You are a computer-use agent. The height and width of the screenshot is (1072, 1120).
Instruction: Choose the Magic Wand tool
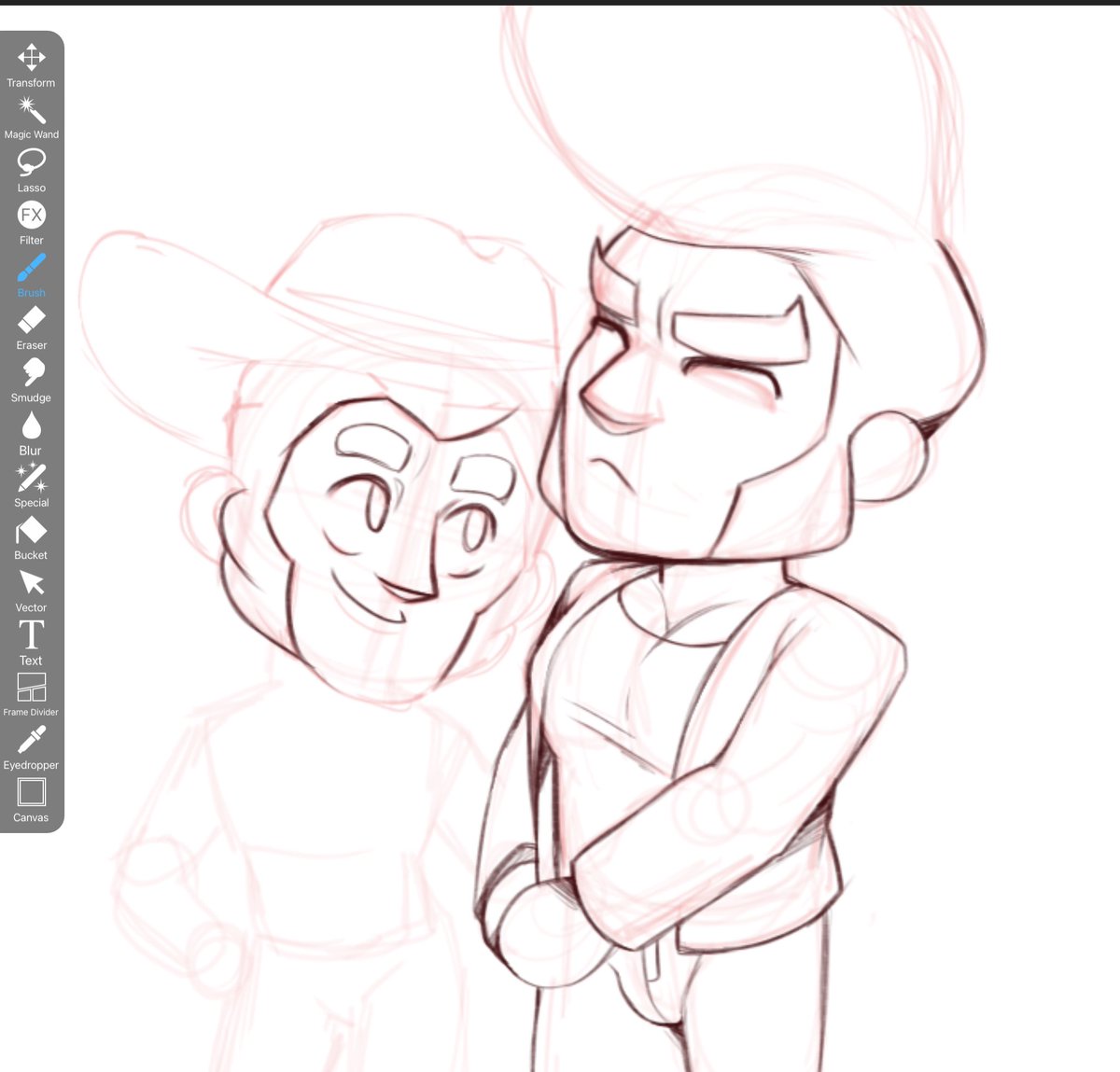[x=31, y=118]
